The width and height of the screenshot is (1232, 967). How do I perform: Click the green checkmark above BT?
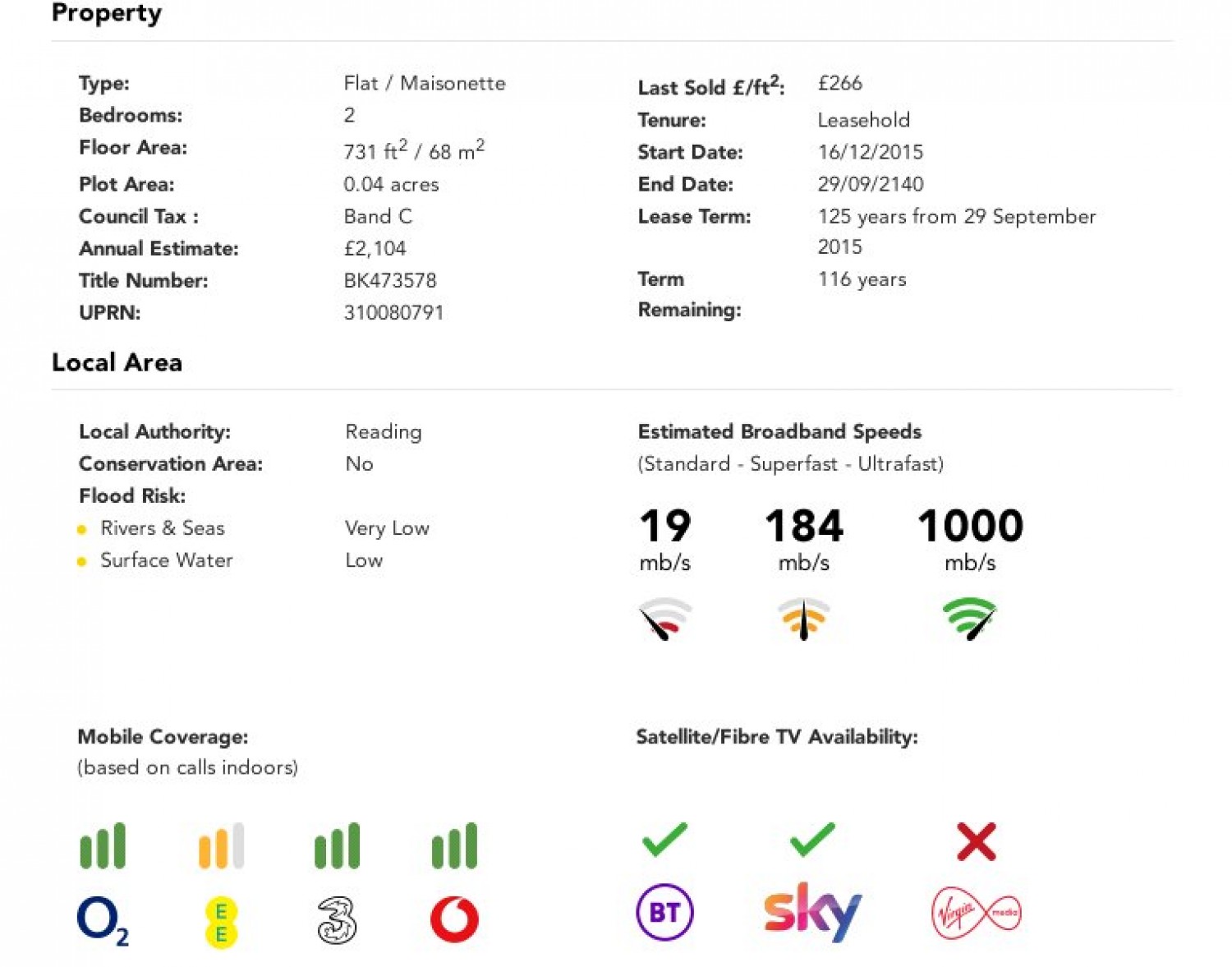pos(664,840)
